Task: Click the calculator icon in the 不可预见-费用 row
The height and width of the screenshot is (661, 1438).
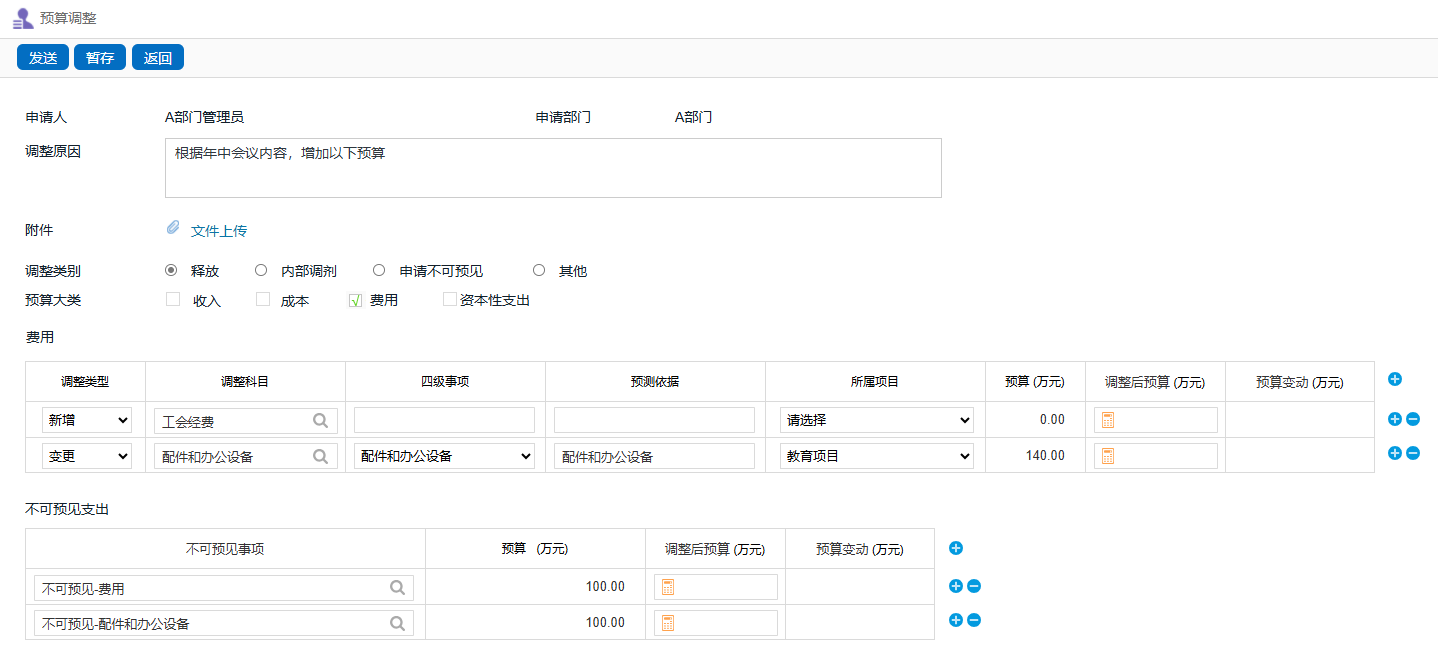Action: click(x=668, y=587)
